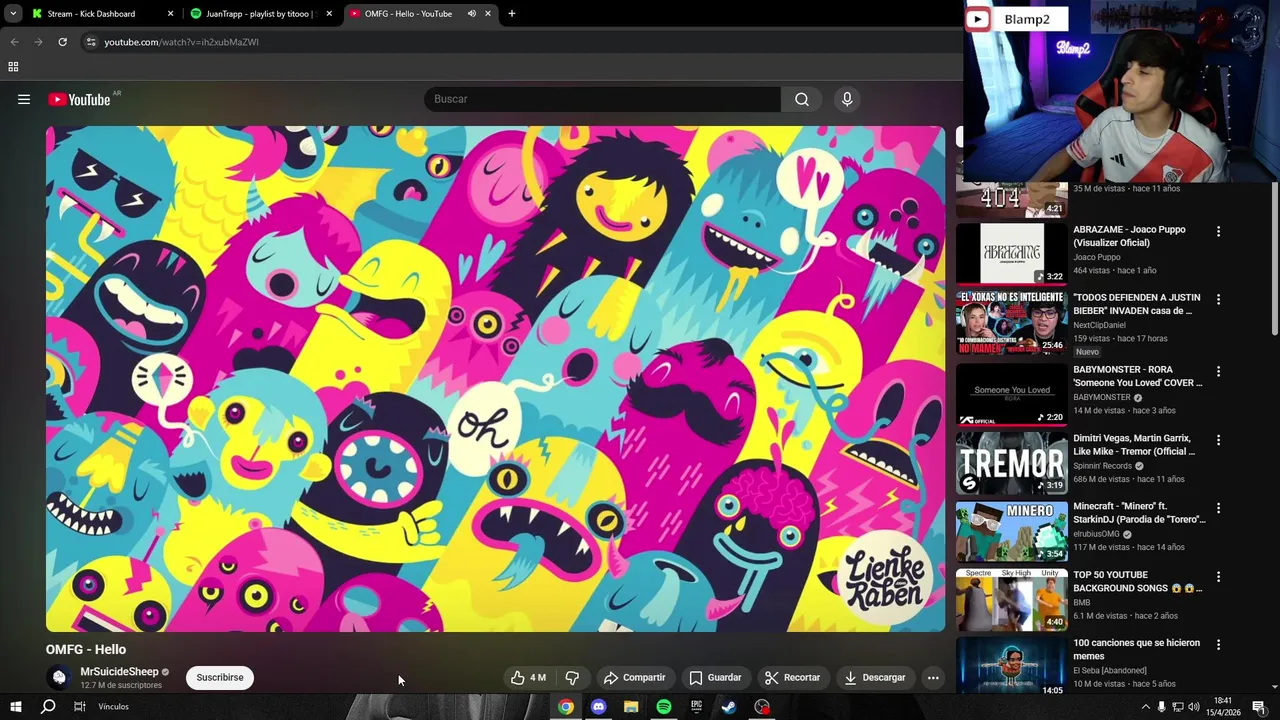1280x720 pixels.
Task: Open the MINERO Minecraft thumbnail
Action: 1011,531
